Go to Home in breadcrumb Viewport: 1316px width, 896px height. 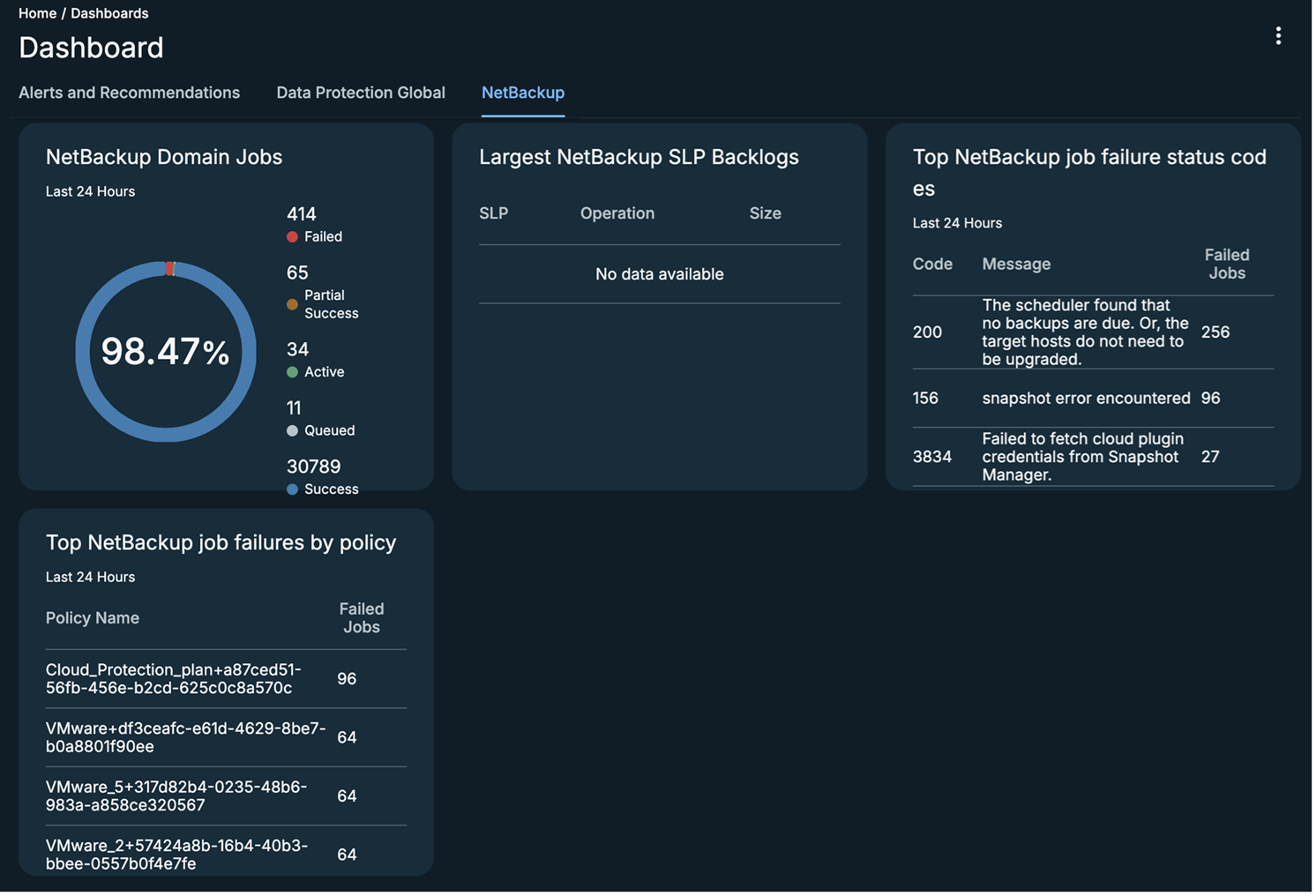37,13
